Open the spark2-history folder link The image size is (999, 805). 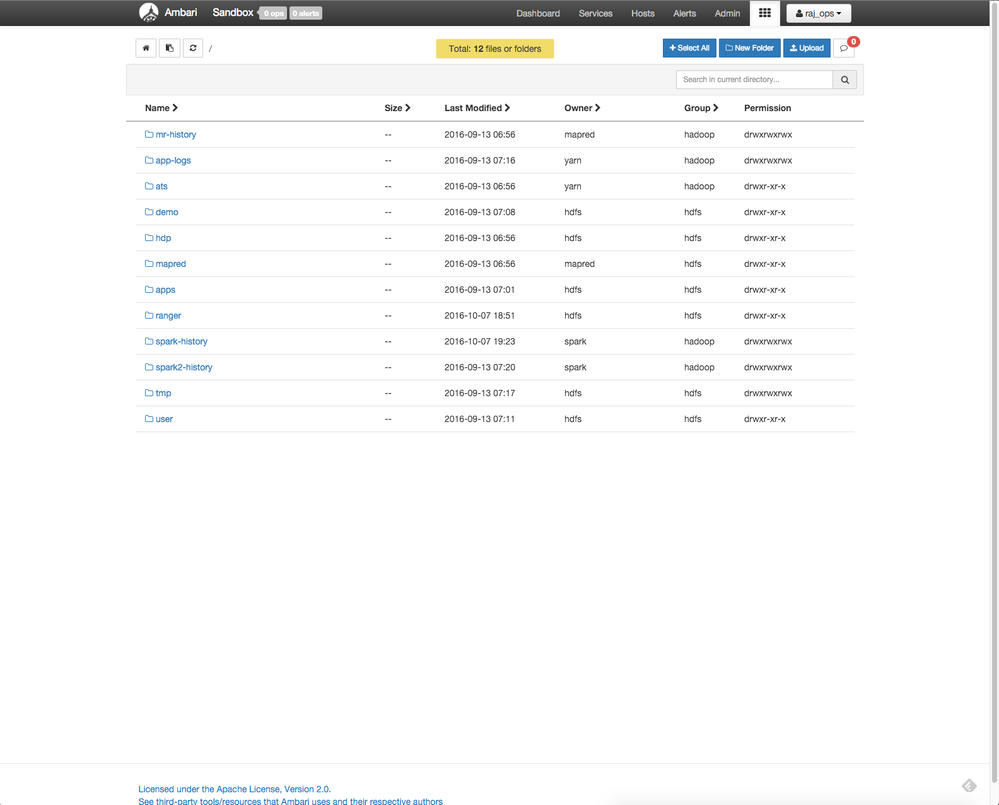(183, 367)
